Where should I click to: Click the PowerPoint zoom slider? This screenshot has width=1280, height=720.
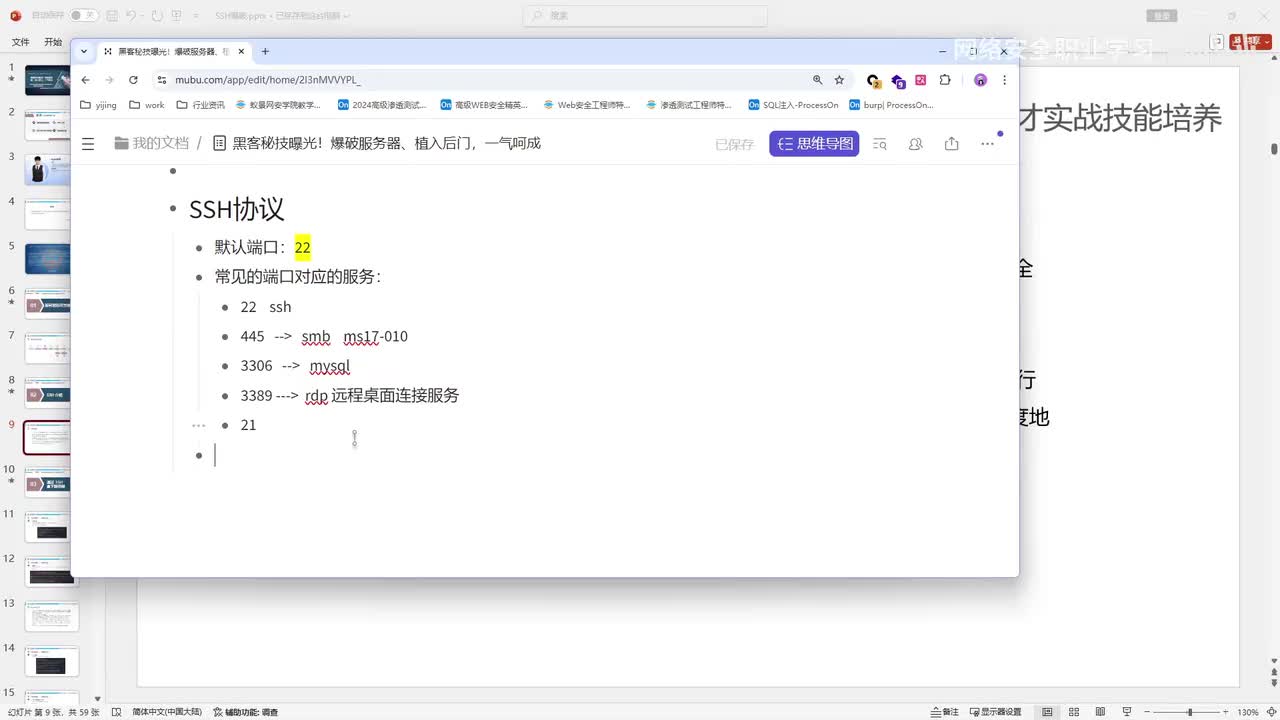tap(1189, 712)
